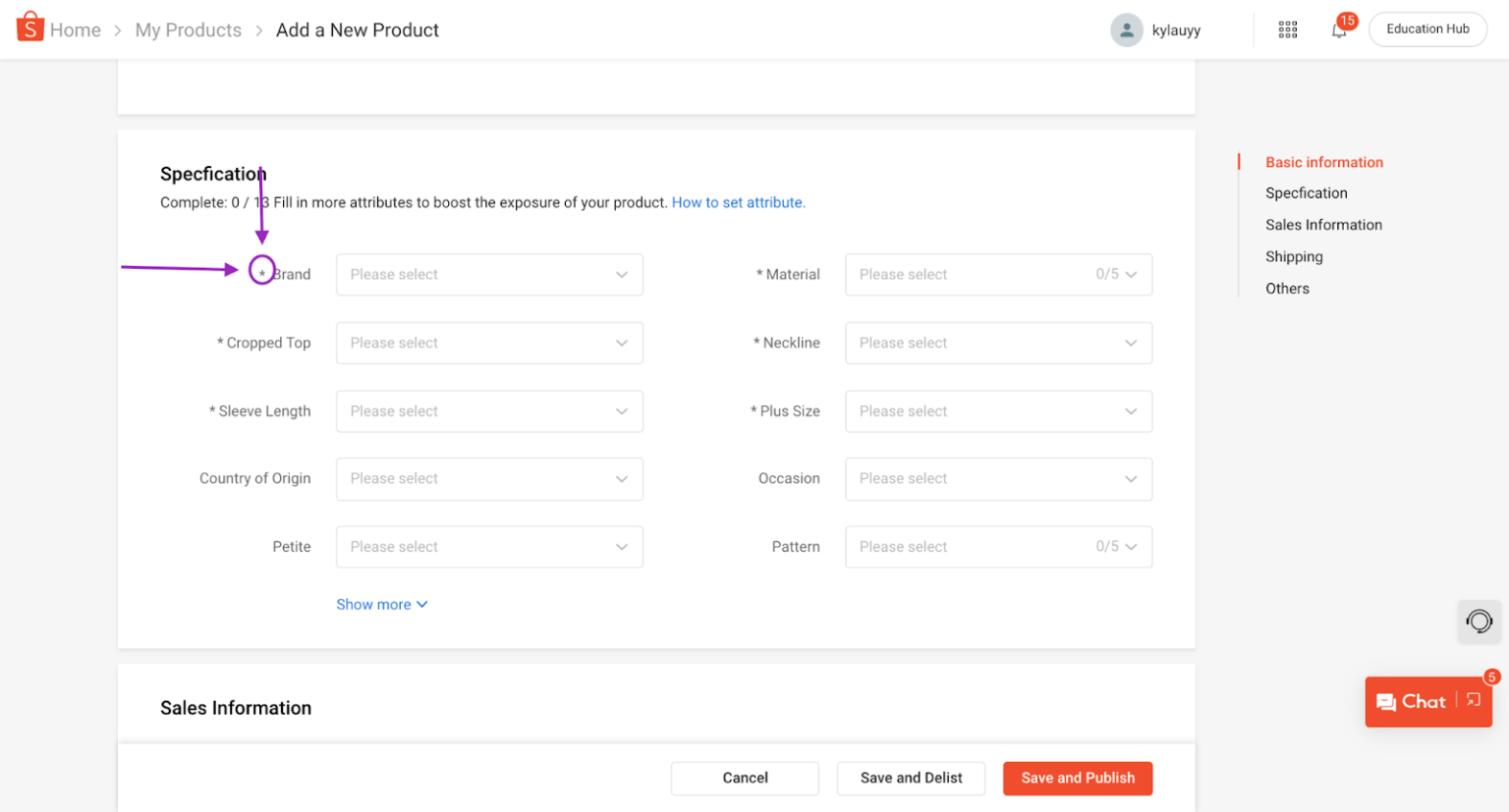
Task: Open the Education Hub
Action: pos(1427,28)
